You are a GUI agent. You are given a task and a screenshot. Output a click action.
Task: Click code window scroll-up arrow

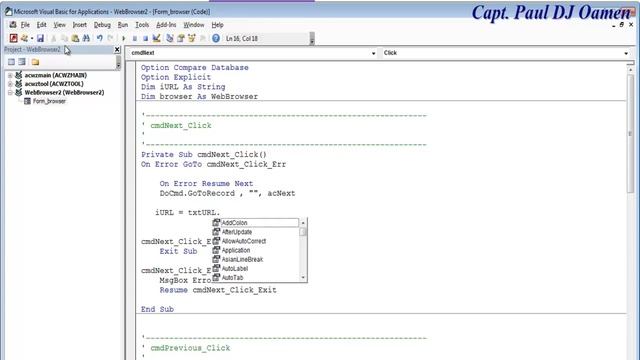pos(631,70)
